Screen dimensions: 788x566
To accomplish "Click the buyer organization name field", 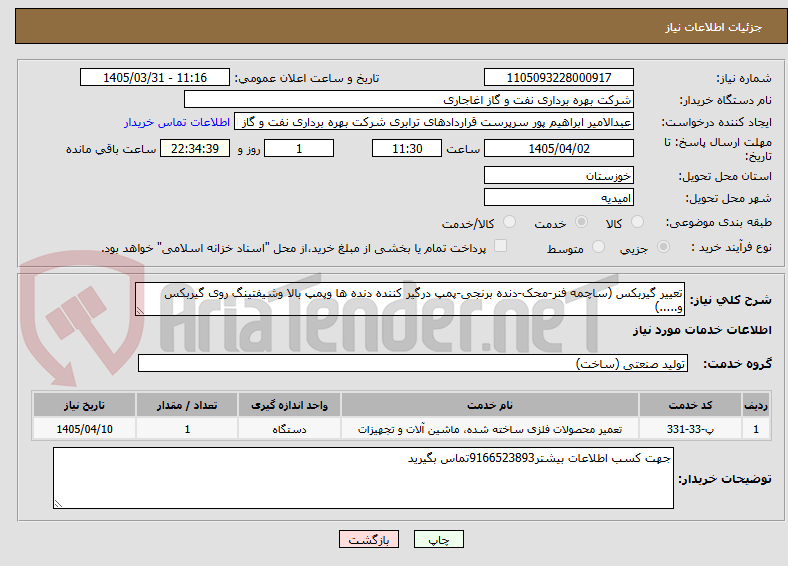I will [x=409, y=100].
